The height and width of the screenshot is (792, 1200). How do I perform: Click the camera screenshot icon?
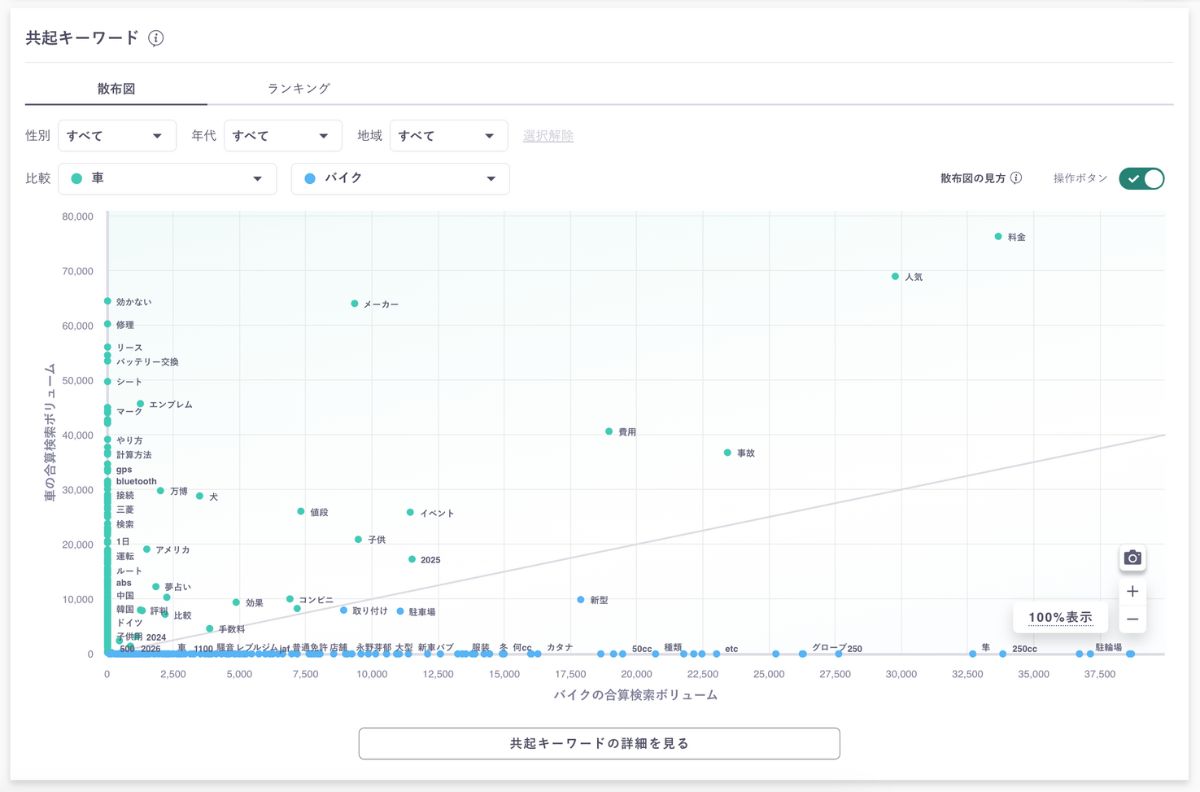pyautogui.click(x=1132, y=558)
